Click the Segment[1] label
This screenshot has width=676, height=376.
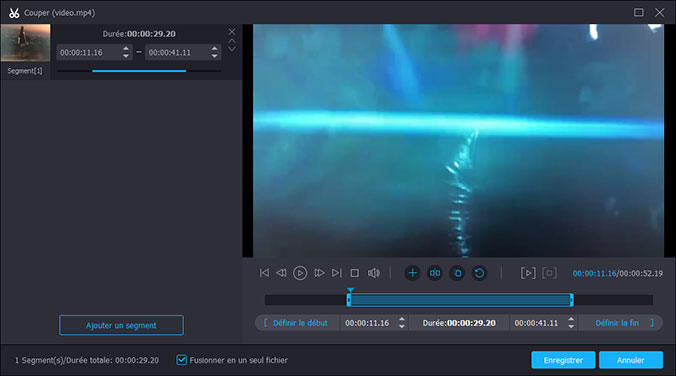(x=25, y=71)
